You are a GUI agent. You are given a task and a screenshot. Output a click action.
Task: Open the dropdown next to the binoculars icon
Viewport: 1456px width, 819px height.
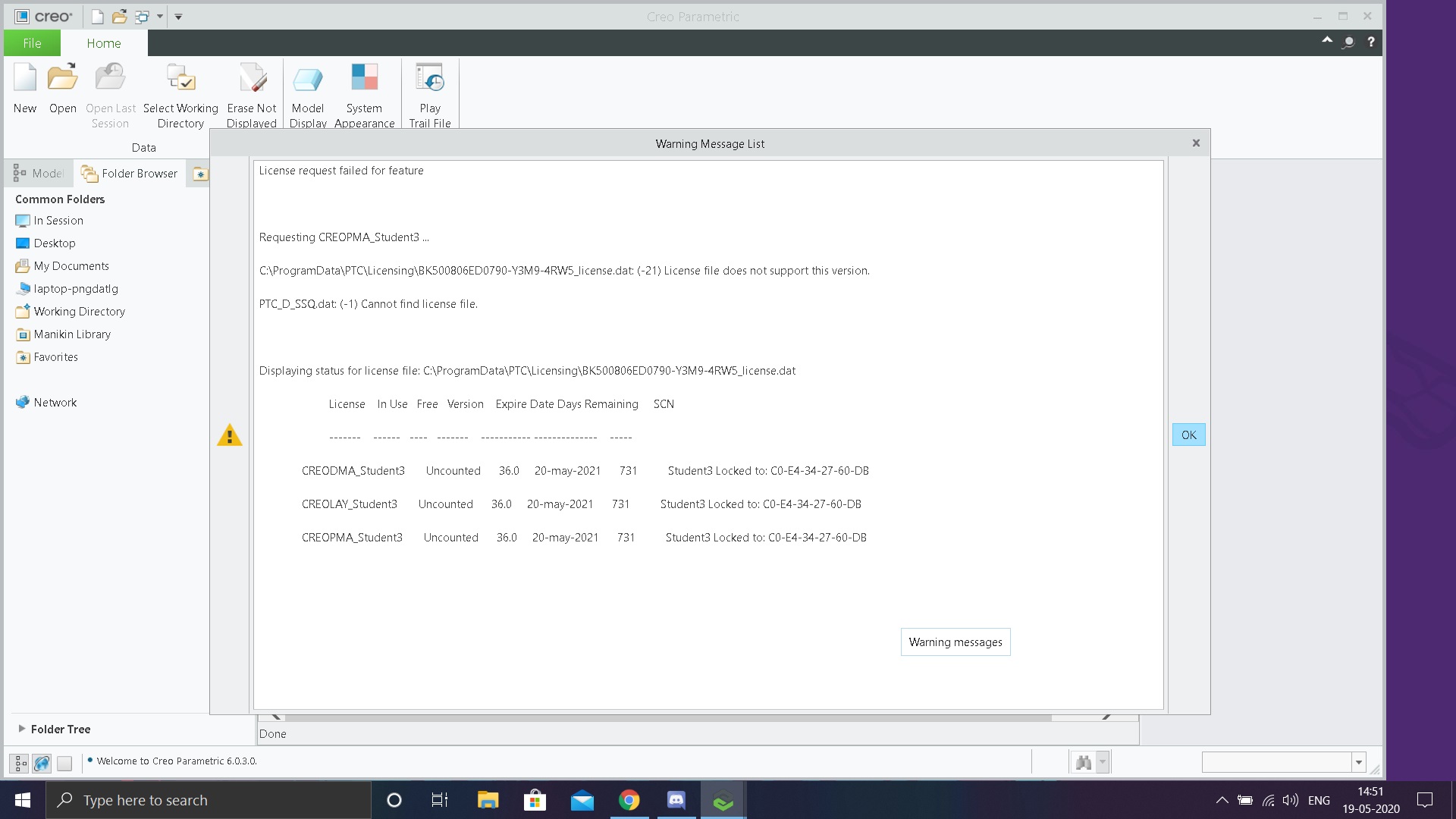[x=1101, y=761]
